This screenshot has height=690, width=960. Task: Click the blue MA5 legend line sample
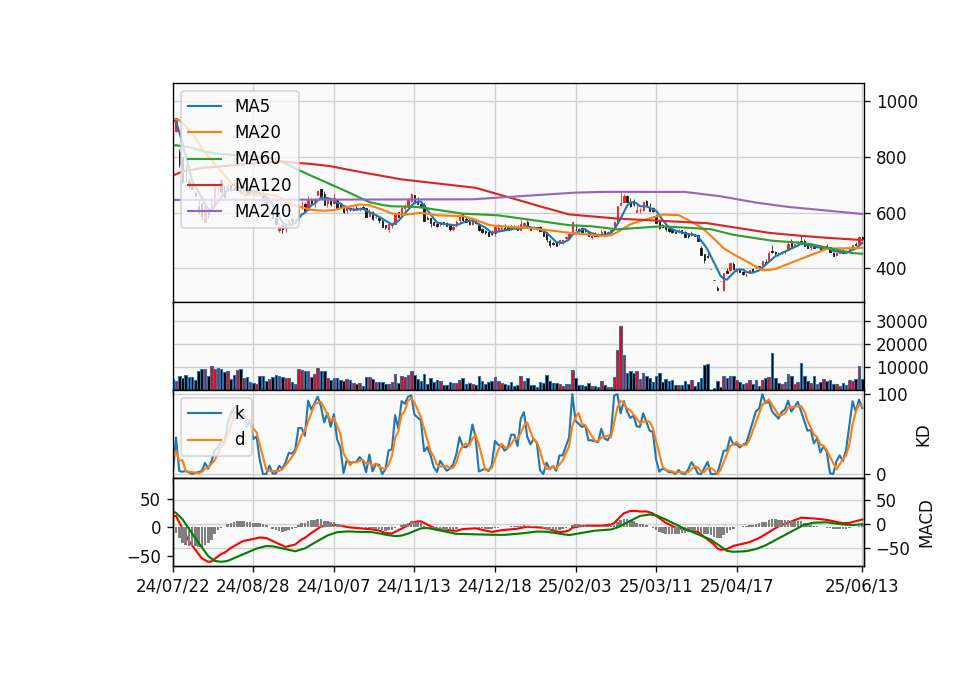coord(204,107)
